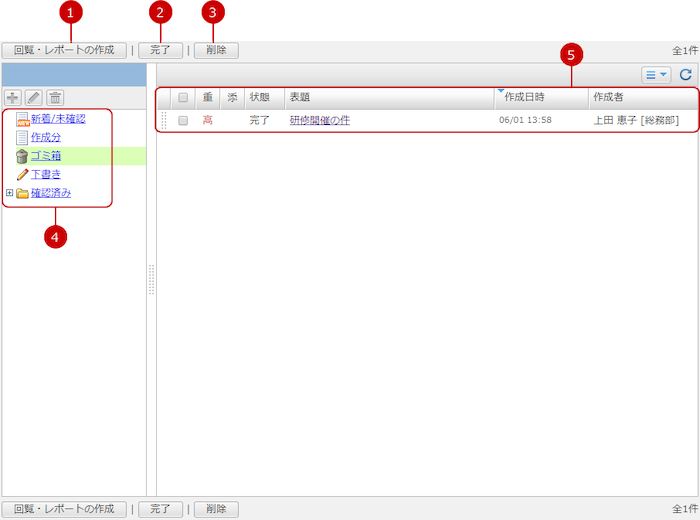
Task: Click the row drag handle for 研修開催の件
Action: coord(163,121)
